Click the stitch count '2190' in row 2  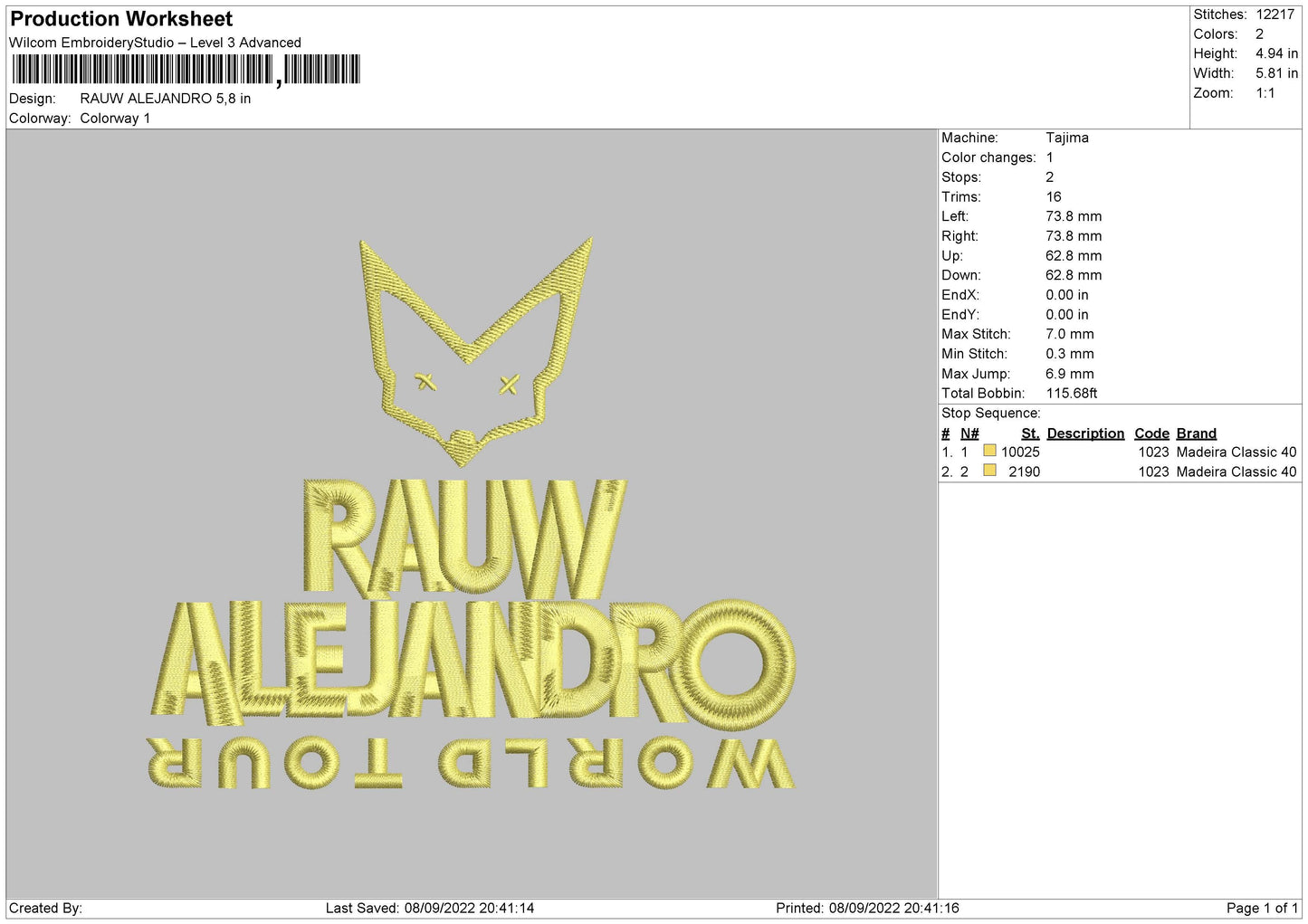(1025, 472)
